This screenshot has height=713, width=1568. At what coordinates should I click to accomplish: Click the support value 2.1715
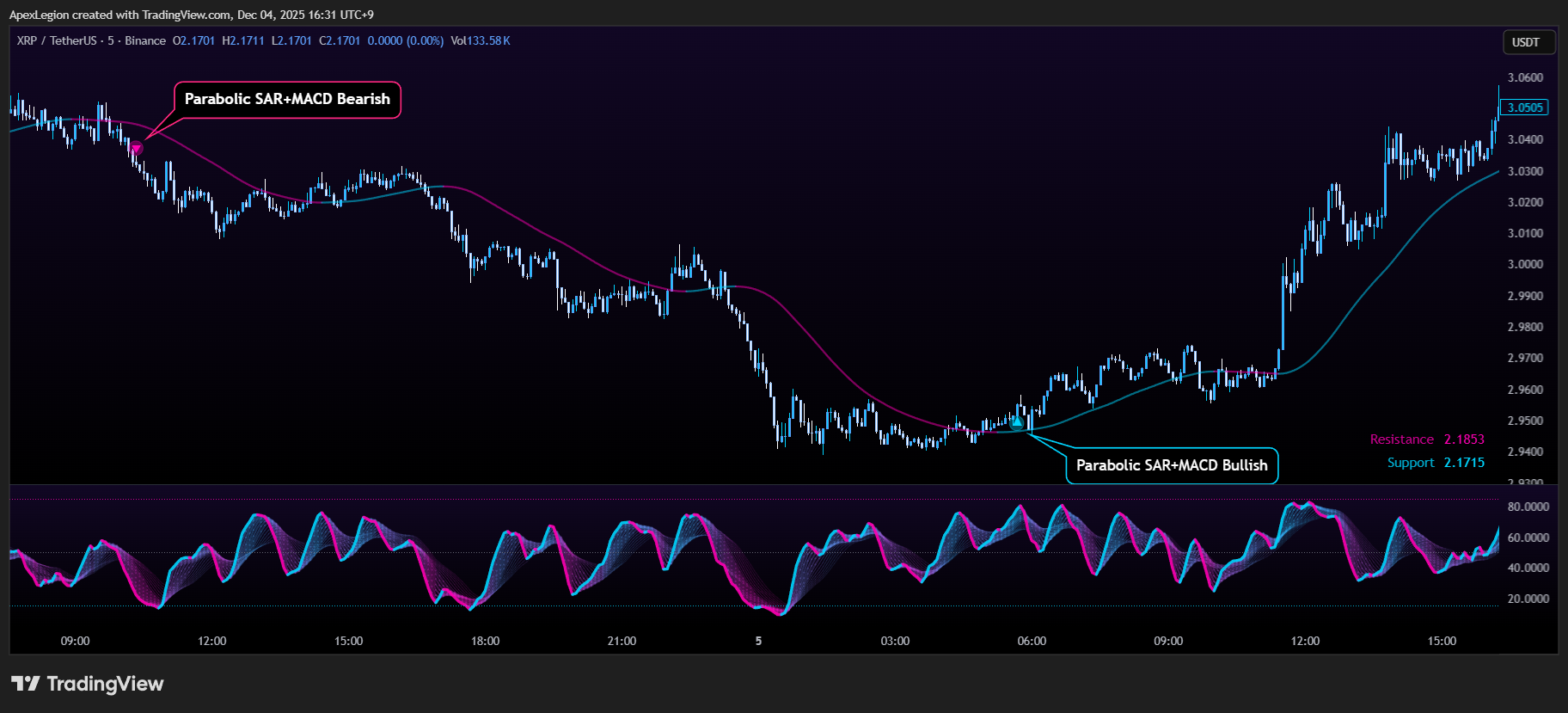(x=1464, y=463)
